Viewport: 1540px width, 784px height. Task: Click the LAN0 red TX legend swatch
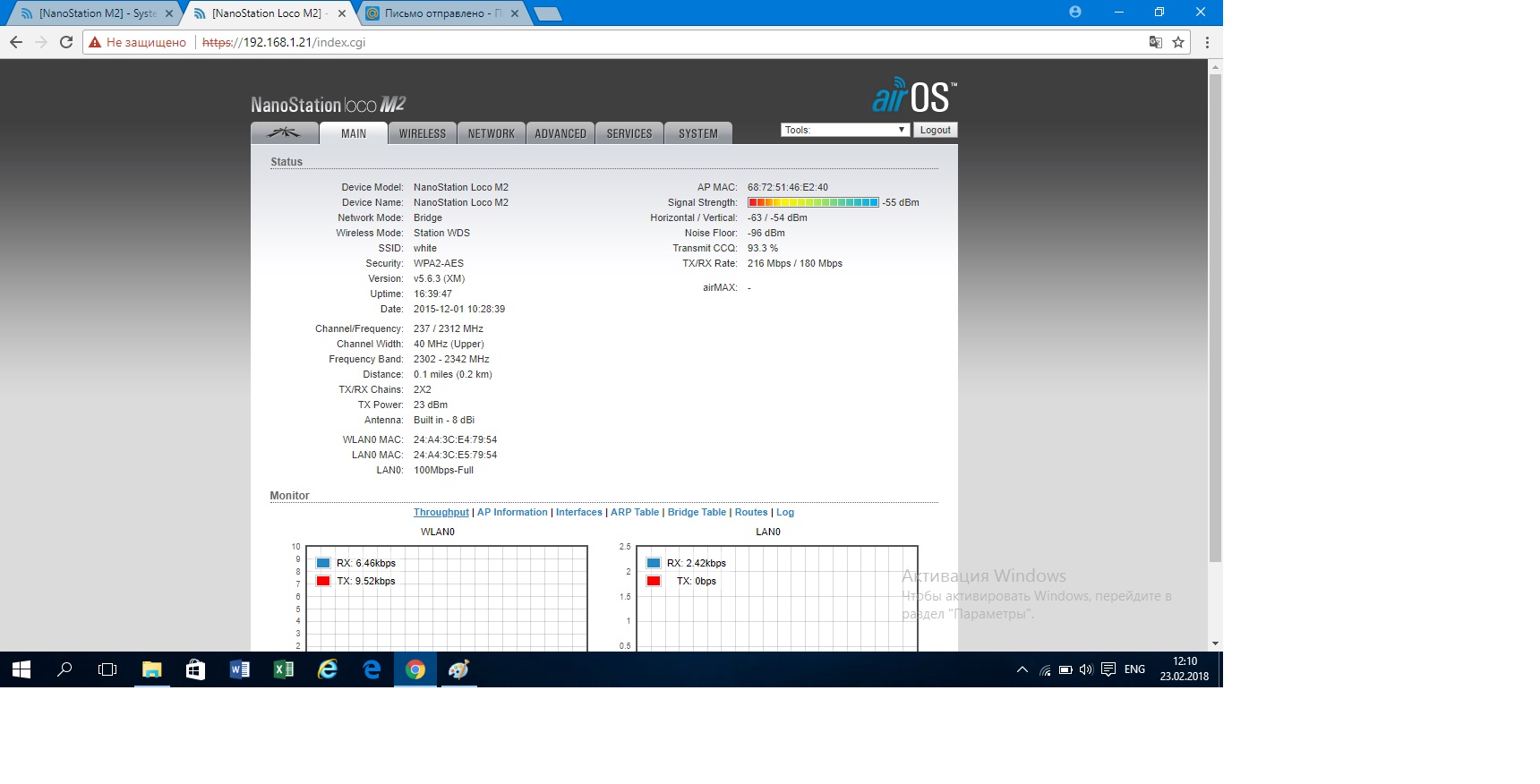[x=654, y=581]
